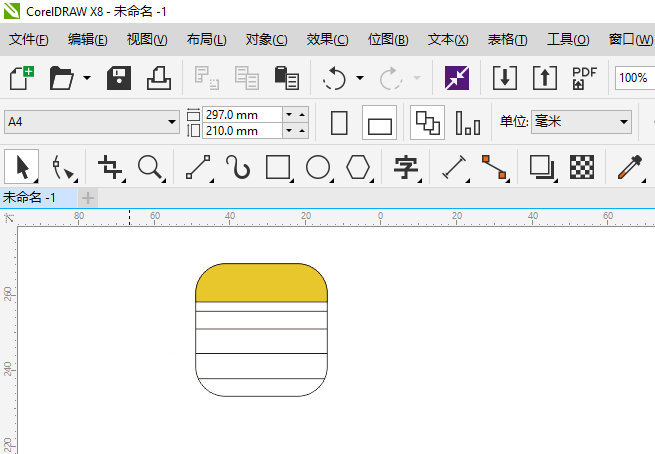Select the Shape edit tool
The height and width of the screenshot is (454, 655).
coord(63,167)
